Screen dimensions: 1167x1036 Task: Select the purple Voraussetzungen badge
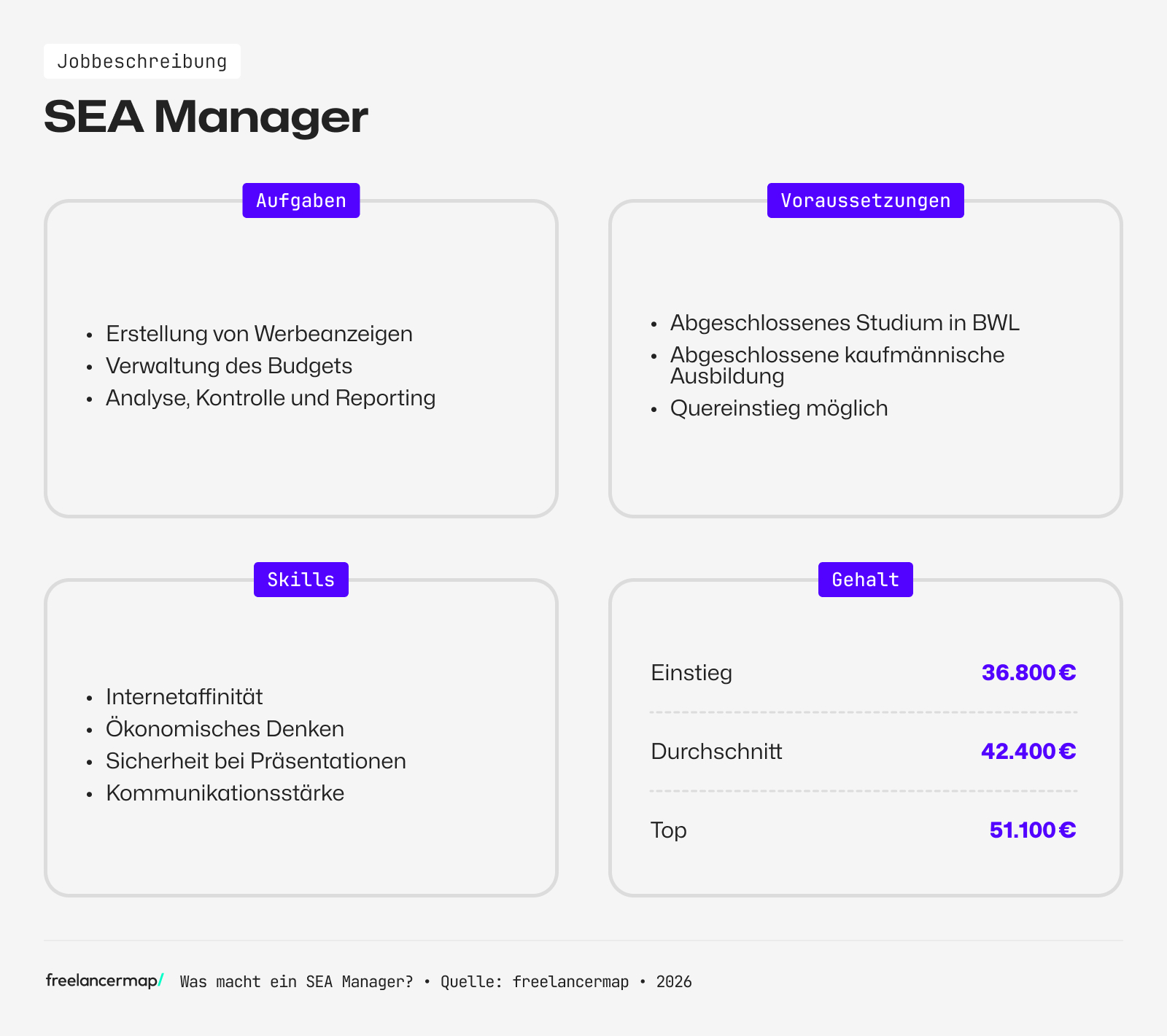point(865,200)
